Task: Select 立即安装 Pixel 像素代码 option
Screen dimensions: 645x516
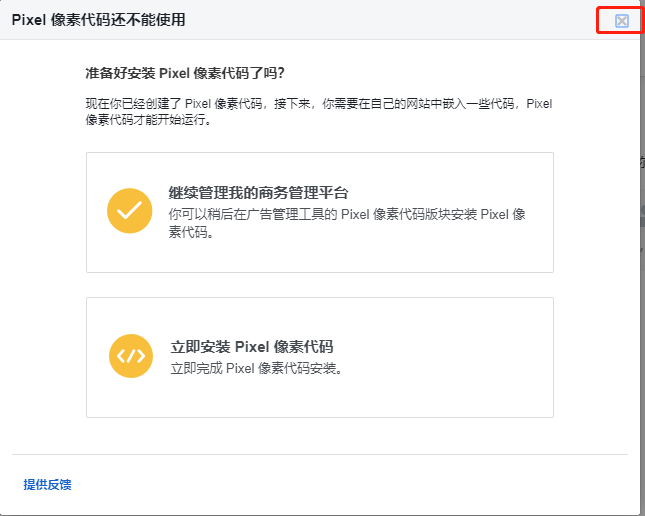Action: click(320, 358)
